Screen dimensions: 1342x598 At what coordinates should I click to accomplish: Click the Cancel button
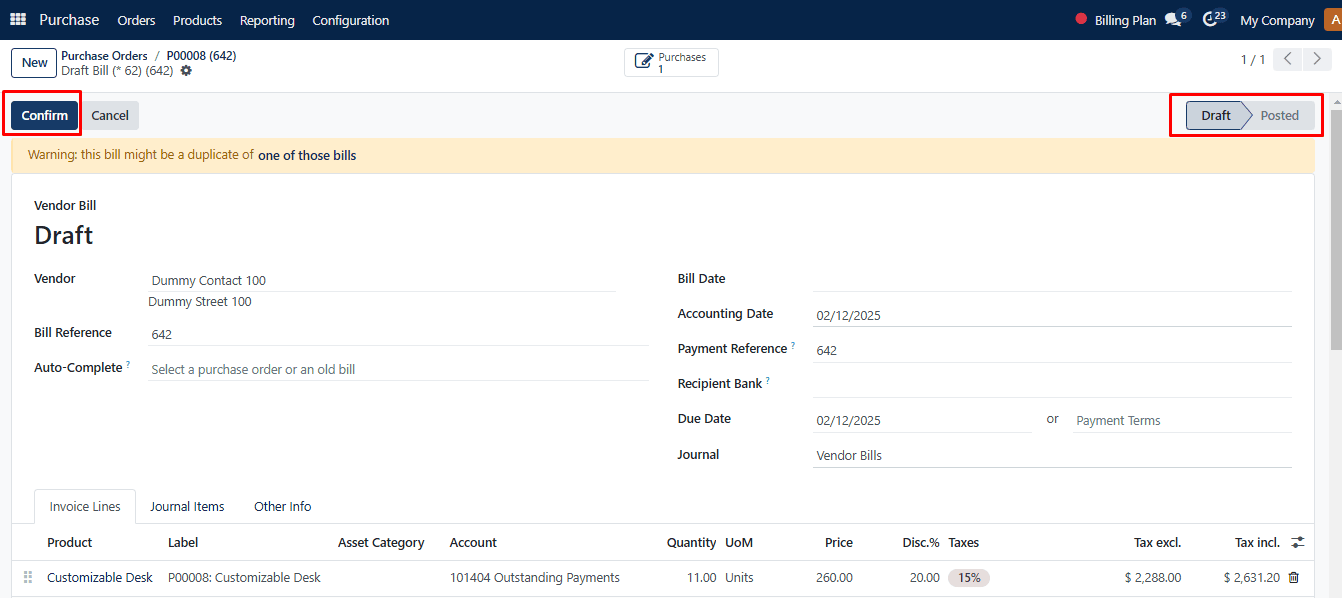point(110,115)
